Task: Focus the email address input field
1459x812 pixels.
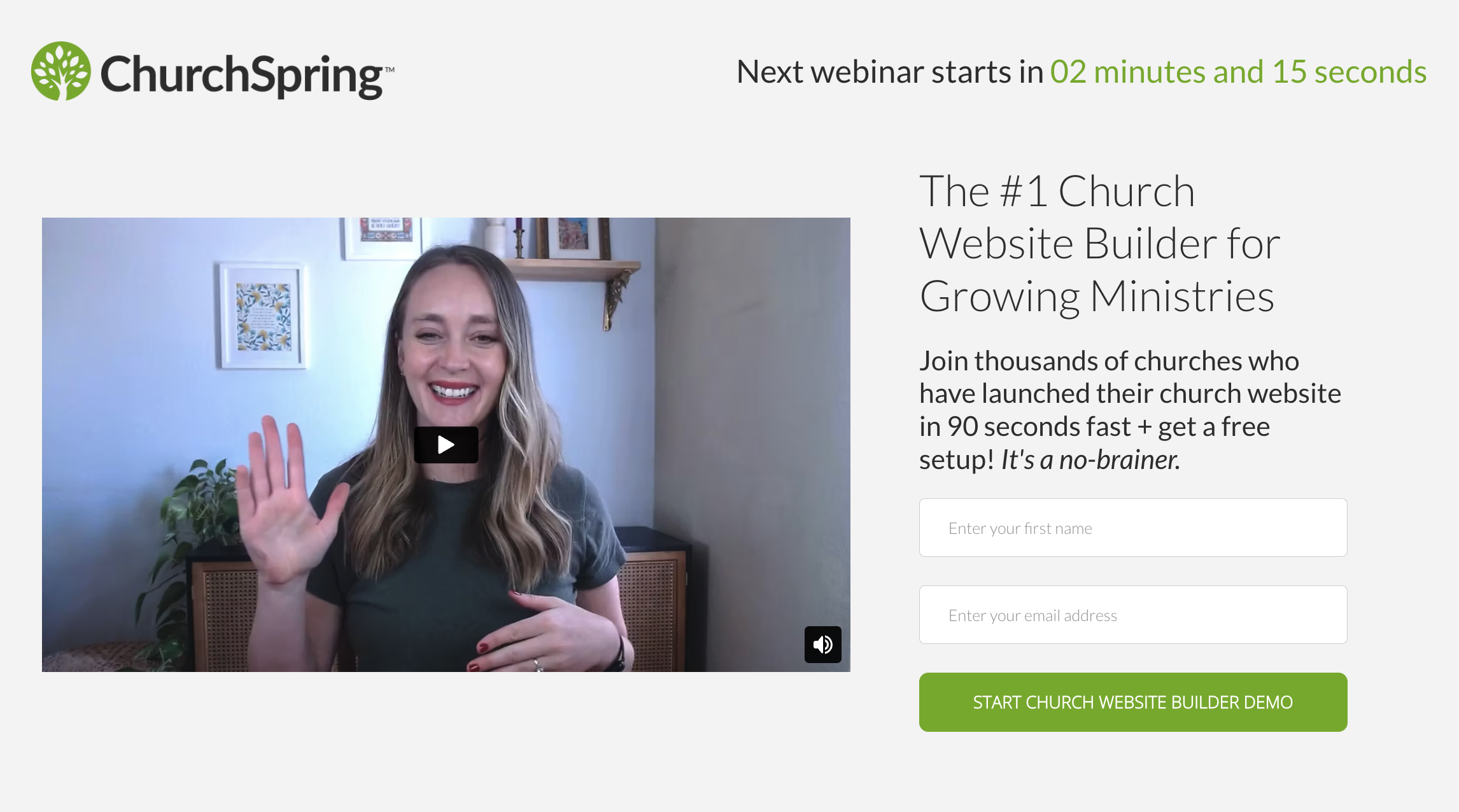Action: point(1133,615)
